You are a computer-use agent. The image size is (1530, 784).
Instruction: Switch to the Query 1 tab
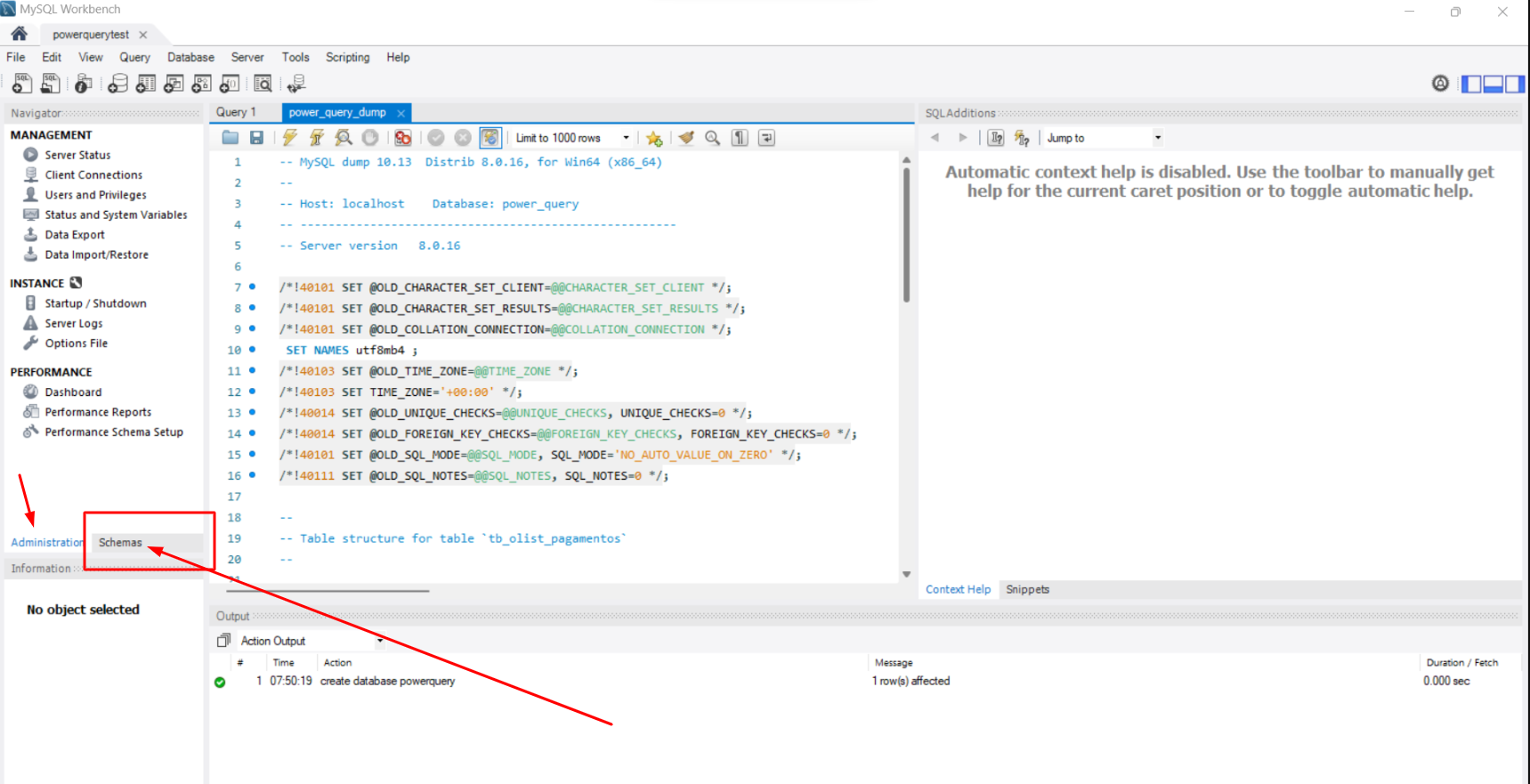(236, 112)
